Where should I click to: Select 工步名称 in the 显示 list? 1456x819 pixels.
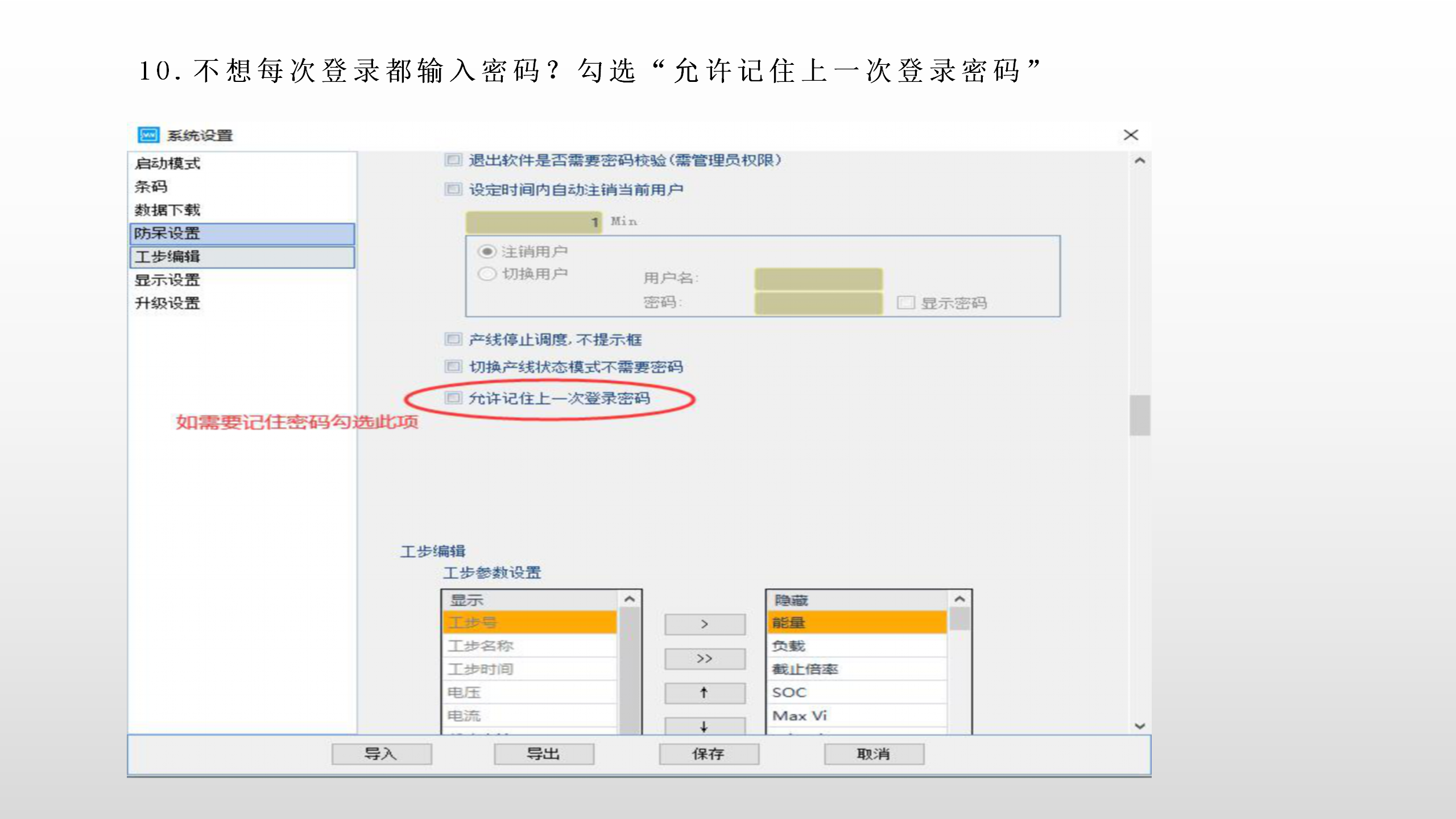pos(530,646)
